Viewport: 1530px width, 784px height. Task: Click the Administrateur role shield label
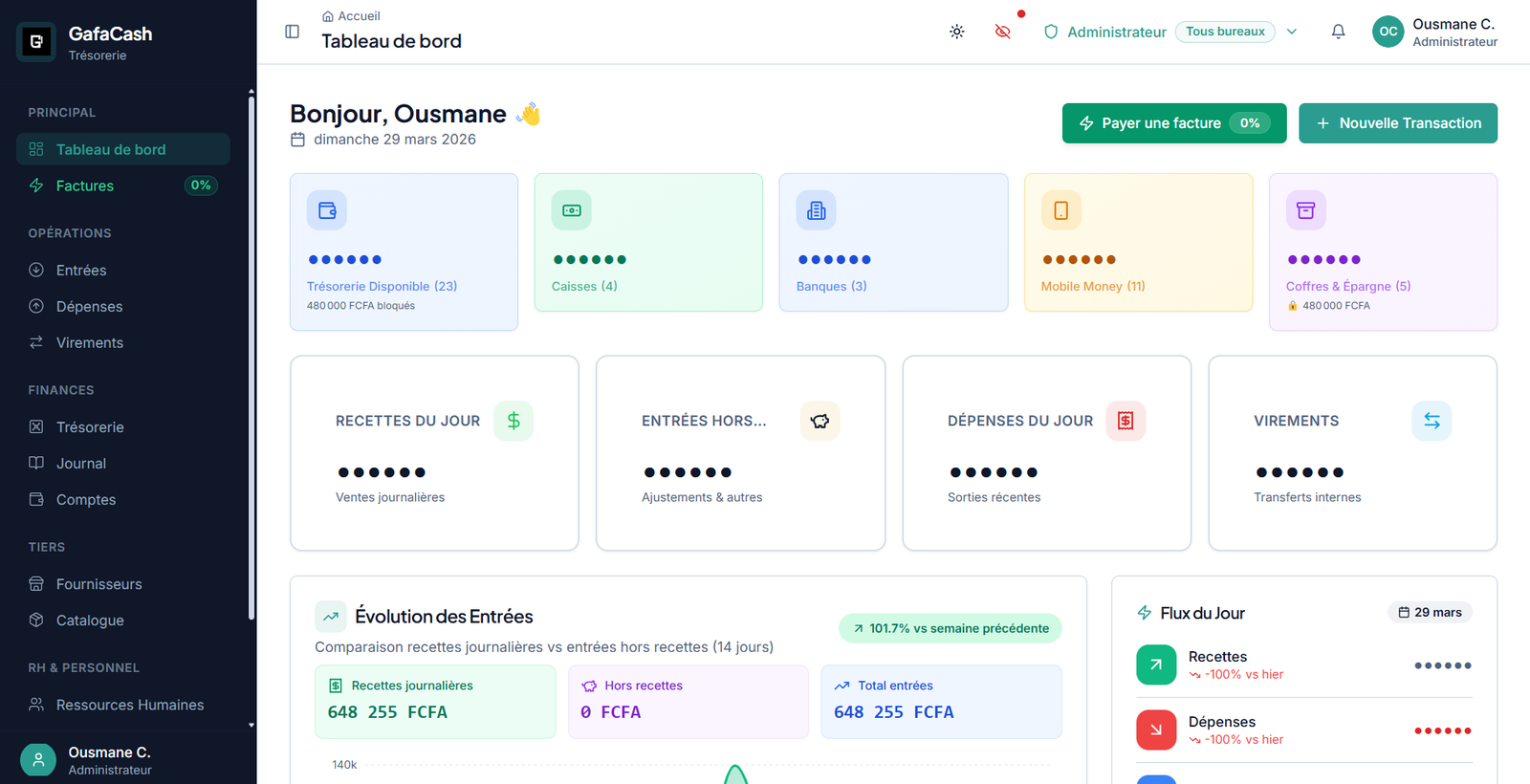coord(1104,32)
